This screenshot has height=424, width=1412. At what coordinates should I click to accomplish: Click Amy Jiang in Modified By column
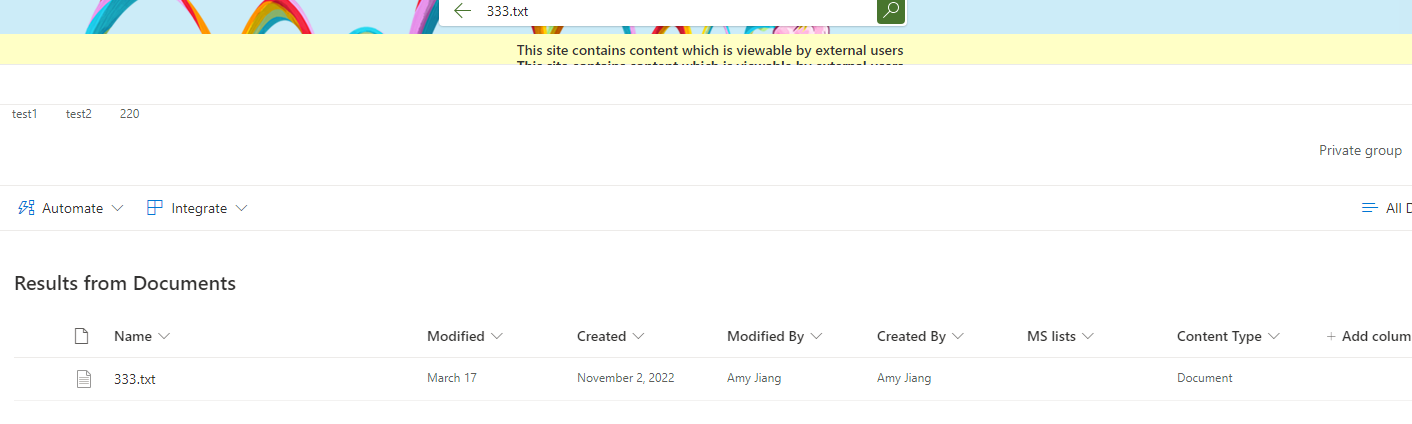pyautogui.click(x=754, y=378)
